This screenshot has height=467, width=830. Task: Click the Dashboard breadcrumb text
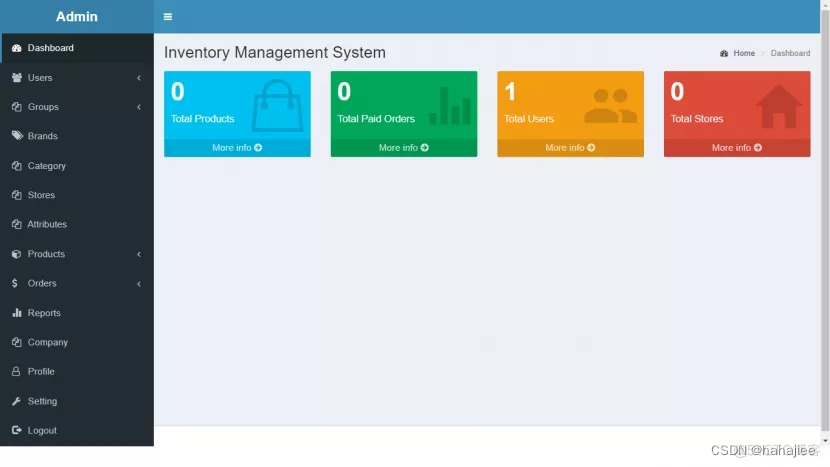click(790, 53)
